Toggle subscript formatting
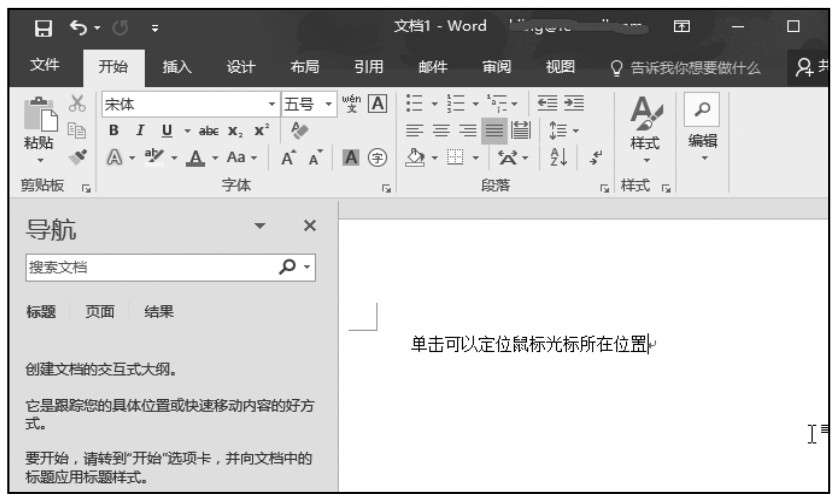840x500 pixels. pos(236,131)
